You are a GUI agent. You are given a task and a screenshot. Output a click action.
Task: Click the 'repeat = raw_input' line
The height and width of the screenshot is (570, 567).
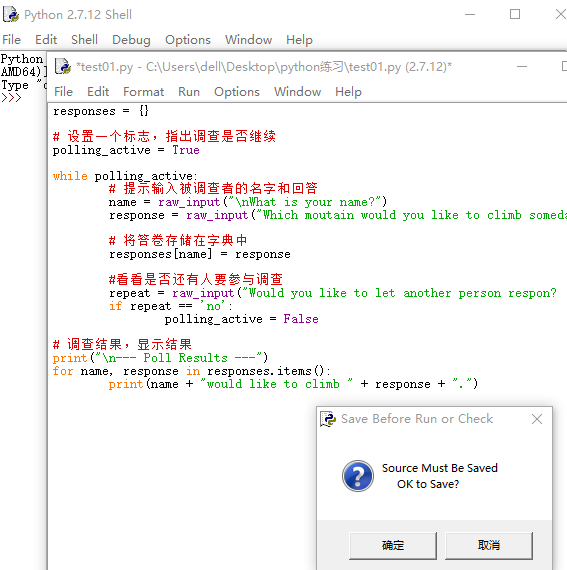(333, 293)
